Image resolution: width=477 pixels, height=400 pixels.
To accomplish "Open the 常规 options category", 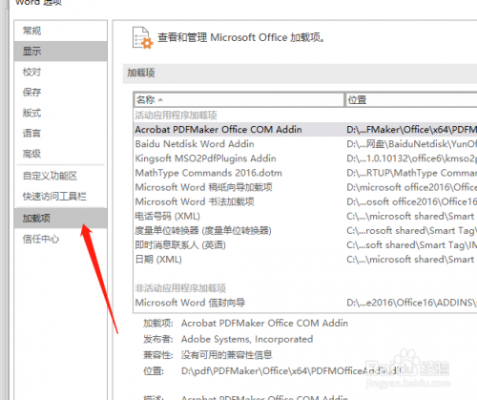I will click(x=60, y=31).
